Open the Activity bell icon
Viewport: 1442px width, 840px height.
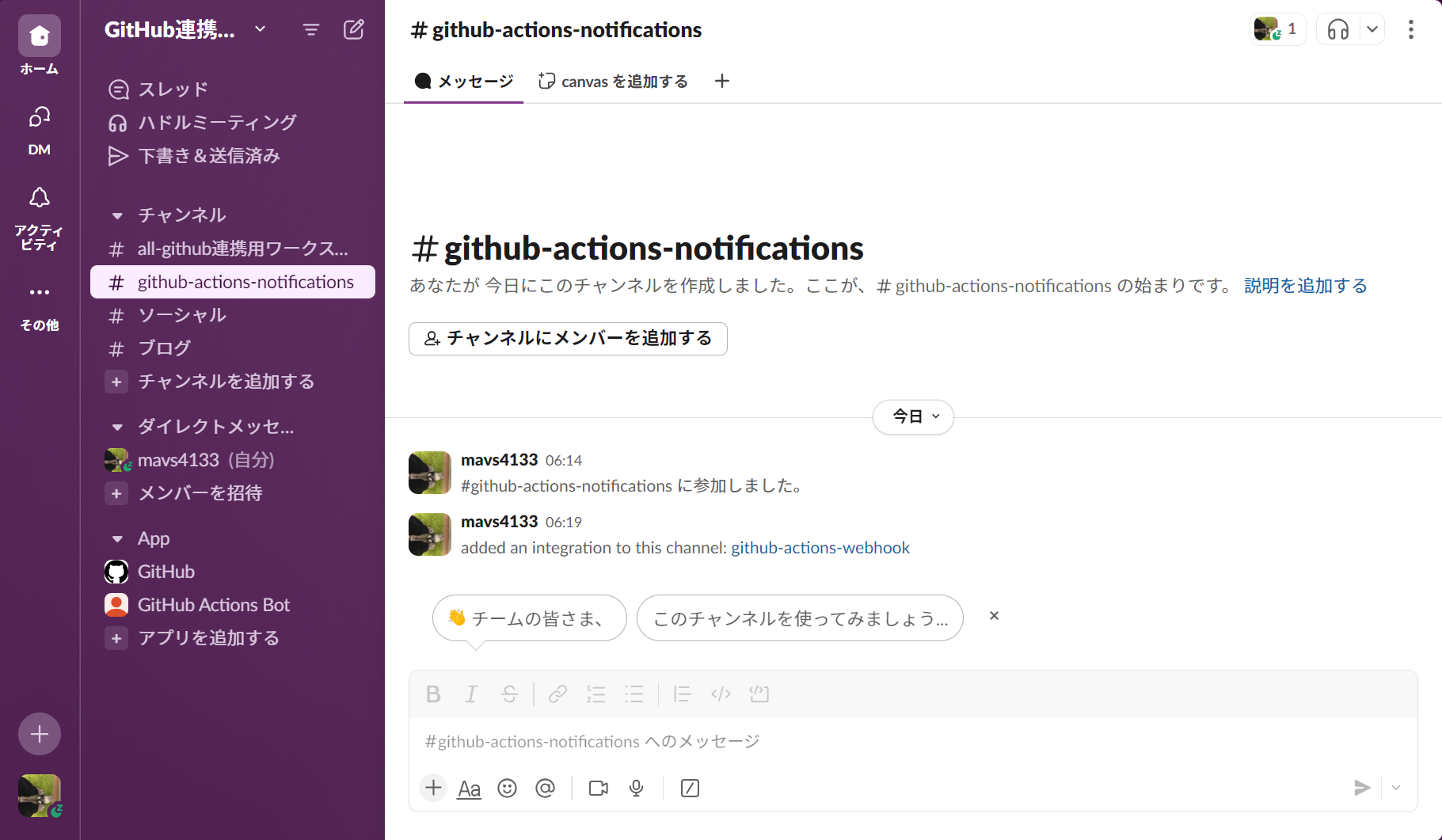point(40,197)
